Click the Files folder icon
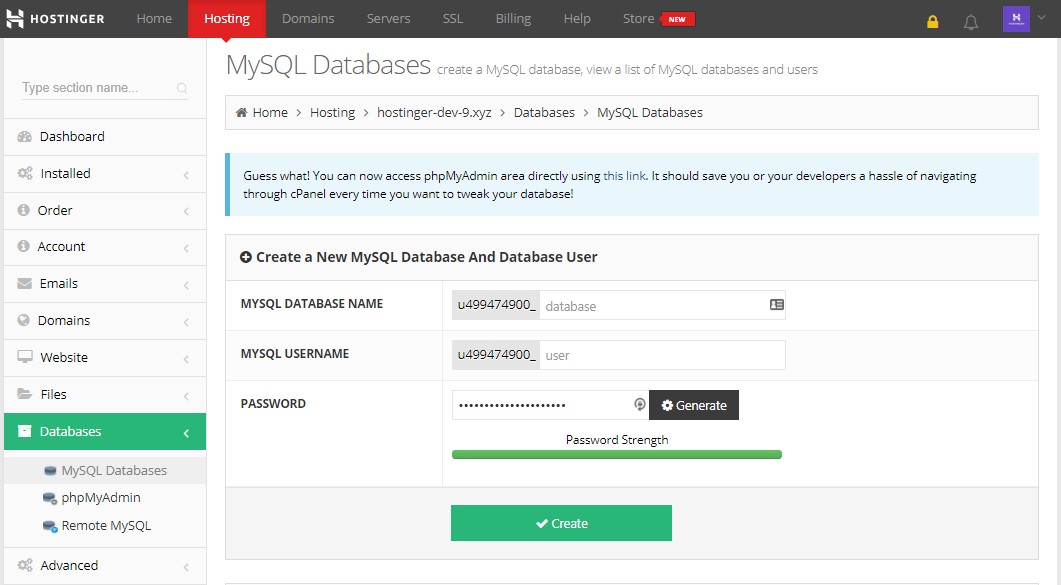The height and width of the screenshot is (585, 1061). (24, 394)
